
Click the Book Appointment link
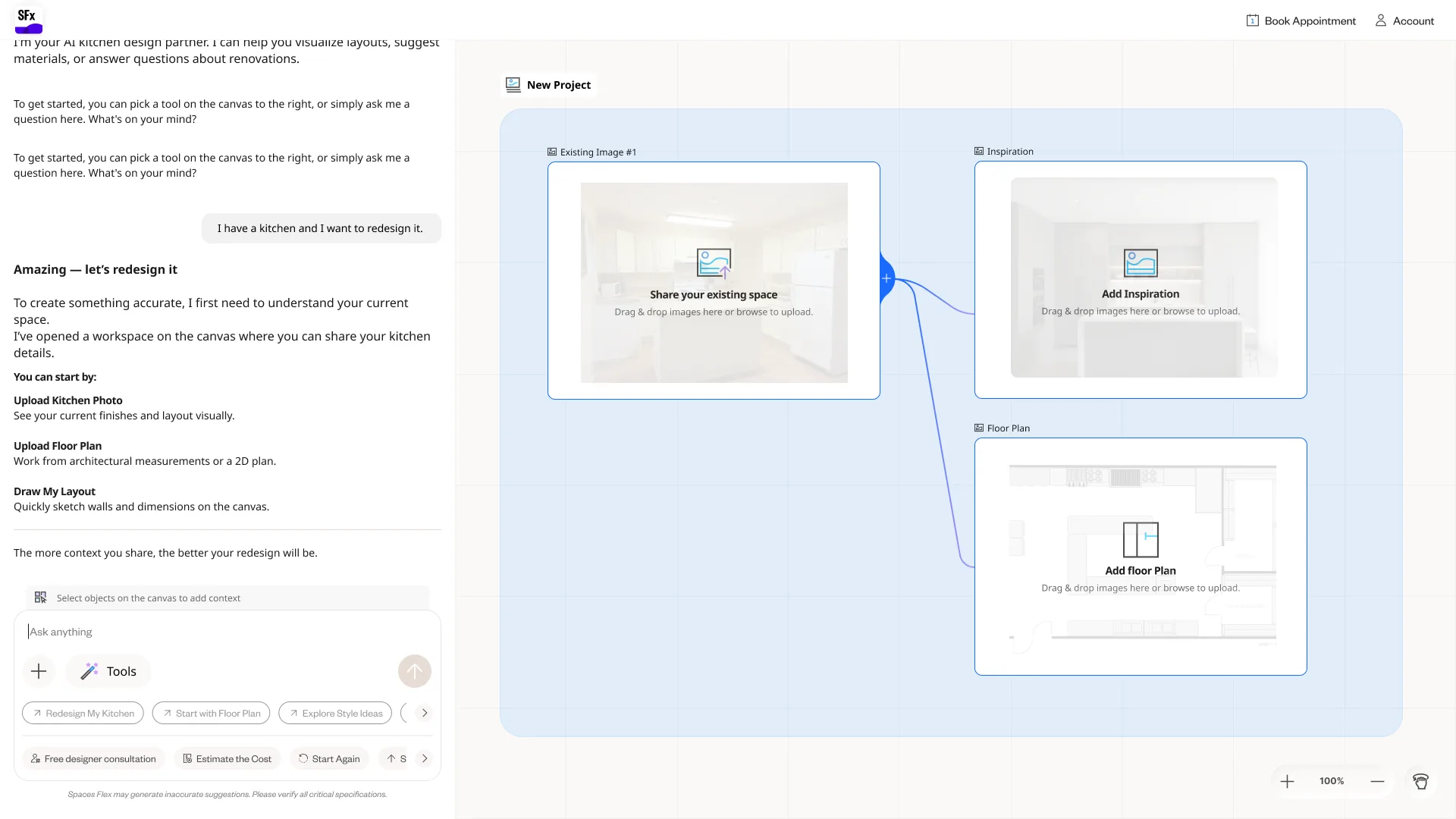[x=1301, y=20]
